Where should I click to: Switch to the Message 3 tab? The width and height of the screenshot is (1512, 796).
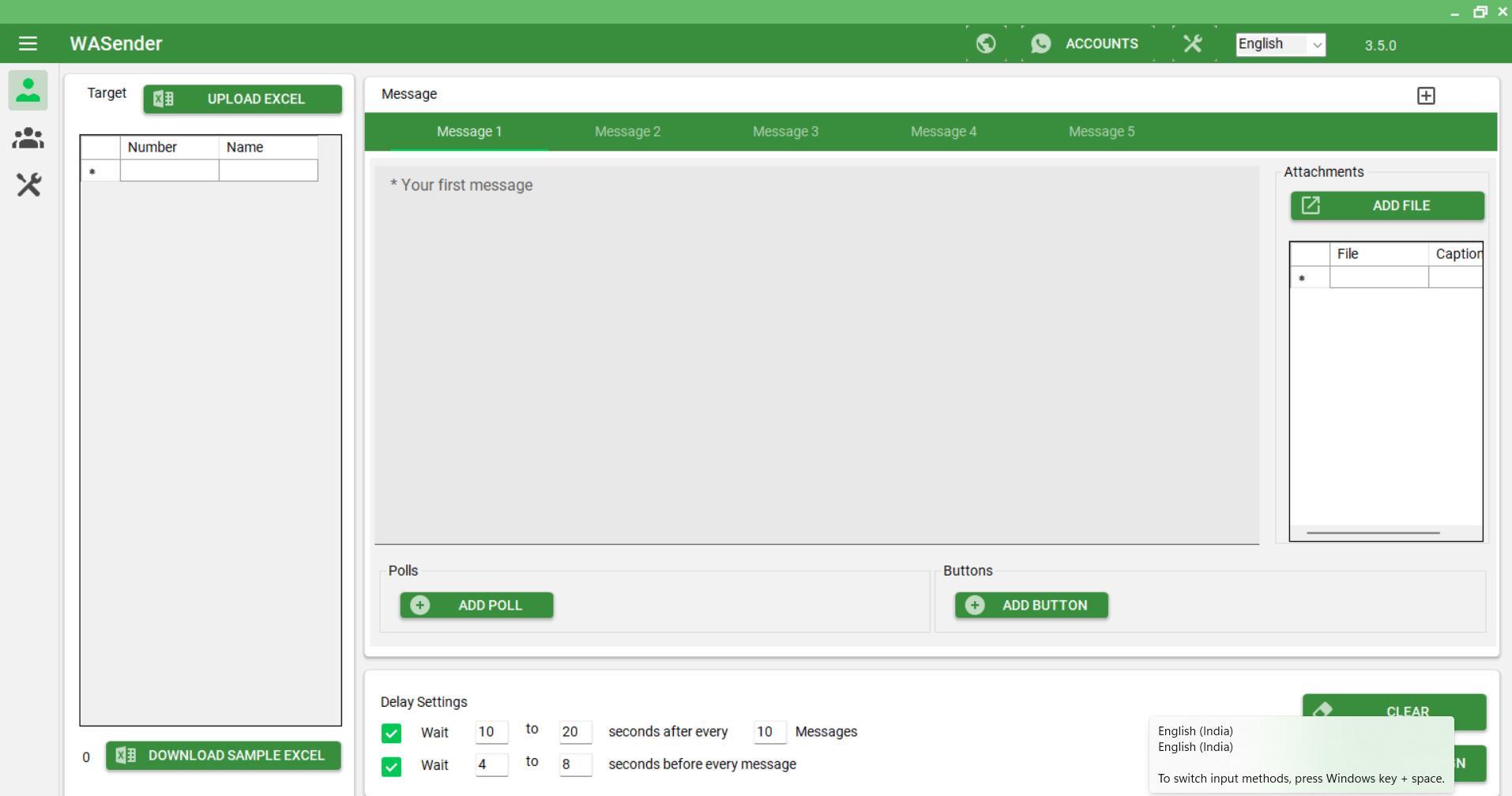pyautogui.click(x=785, y=132)
